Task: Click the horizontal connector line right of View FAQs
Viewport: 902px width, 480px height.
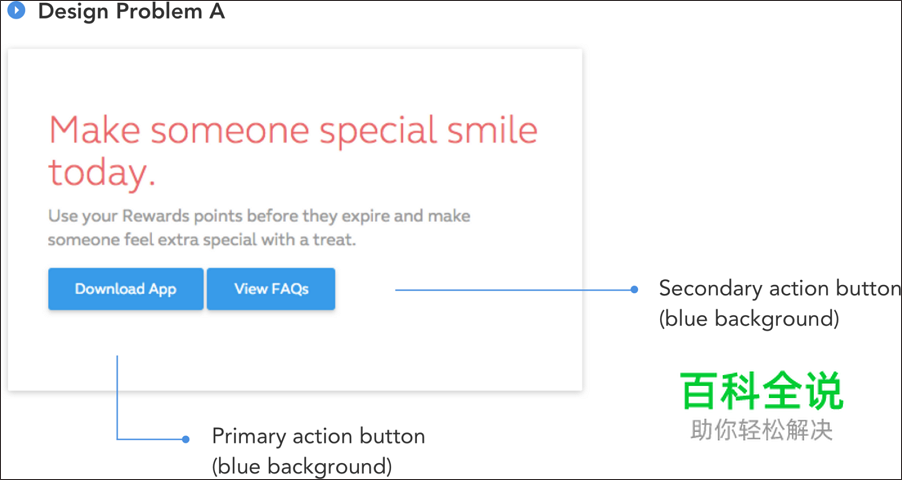Action: [x=510, y=290]
